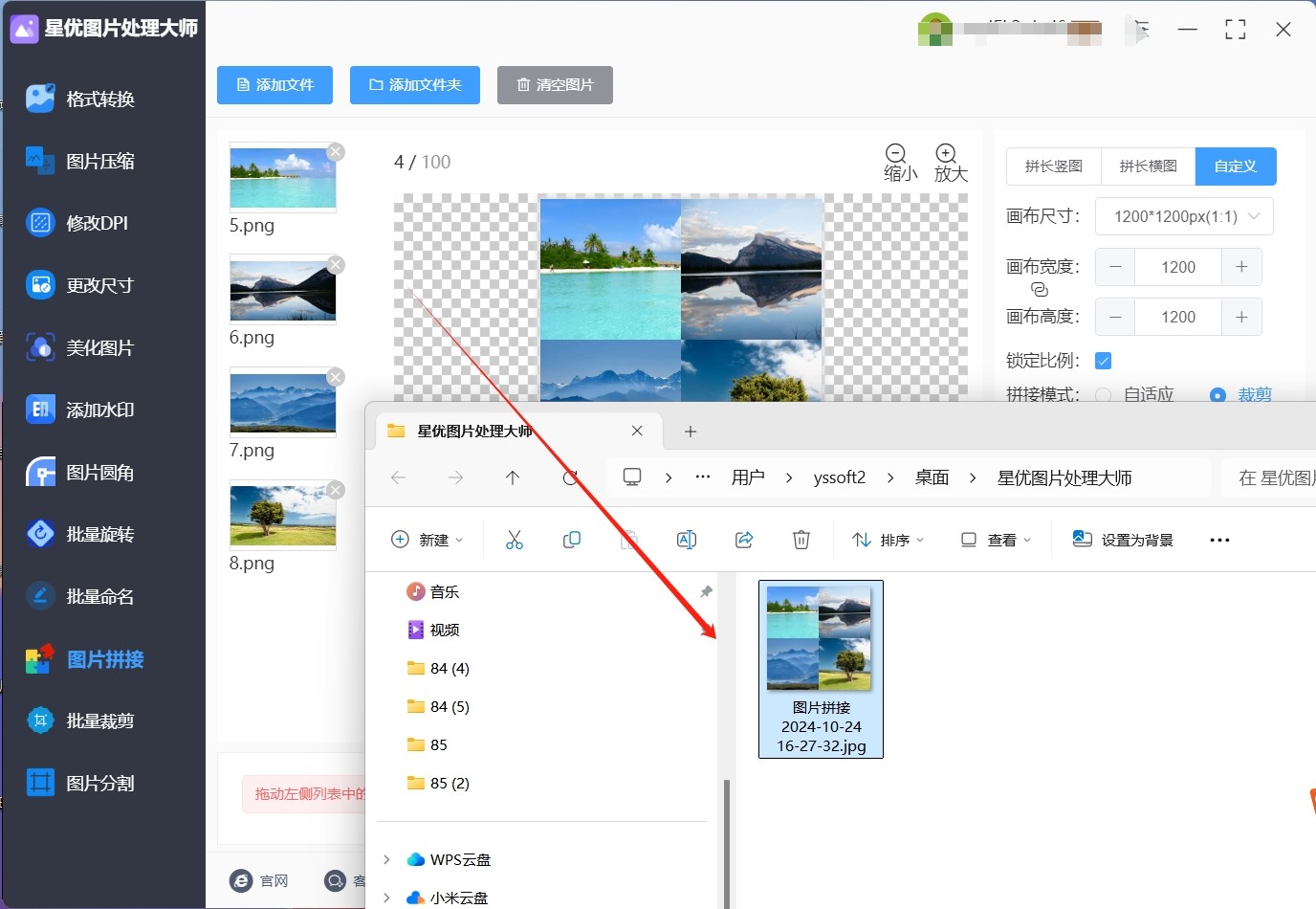Select the 裁剪 radio option
This screenshot has height=909, width=1316.
[x=1218, y=395]
